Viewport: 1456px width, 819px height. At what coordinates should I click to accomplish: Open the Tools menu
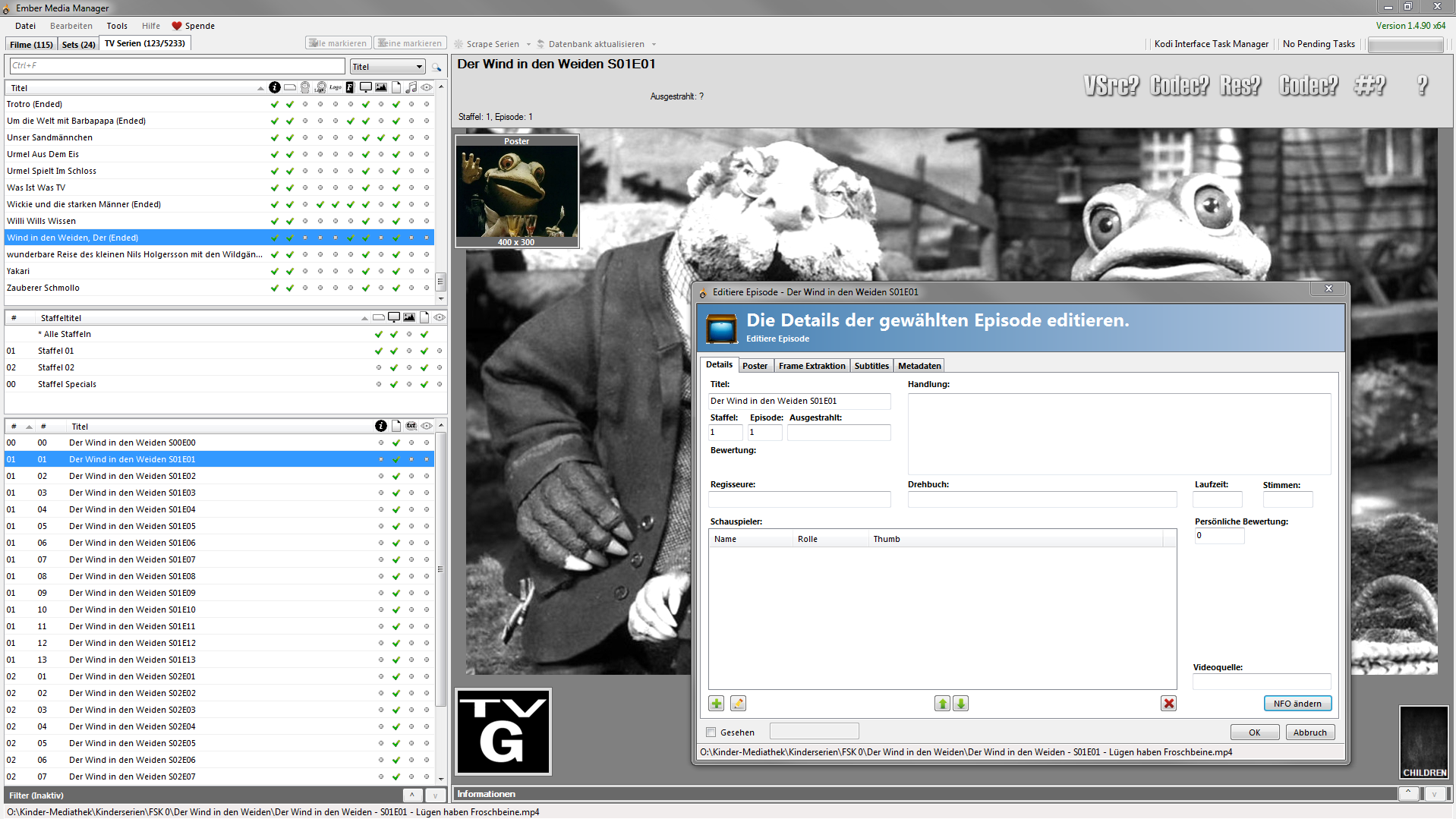[117, 26]
